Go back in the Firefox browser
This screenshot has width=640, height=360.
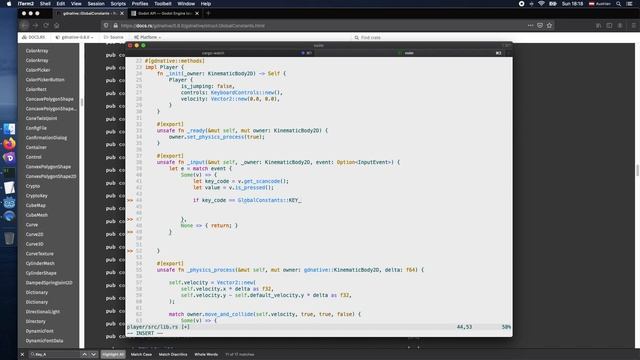click(x=24, y=25)
